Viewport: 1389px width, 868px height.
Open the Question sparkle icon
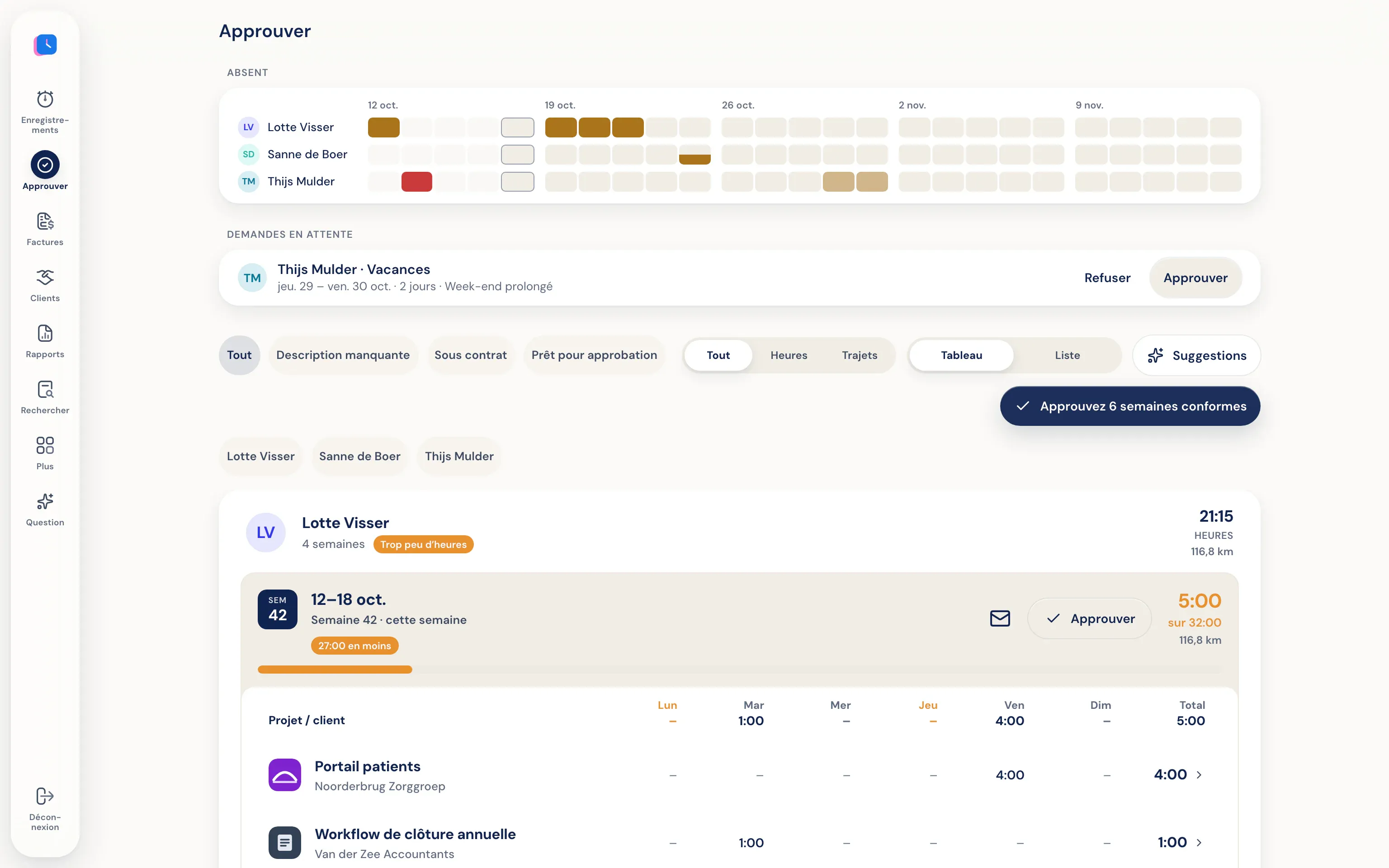[x=45, y=501]
